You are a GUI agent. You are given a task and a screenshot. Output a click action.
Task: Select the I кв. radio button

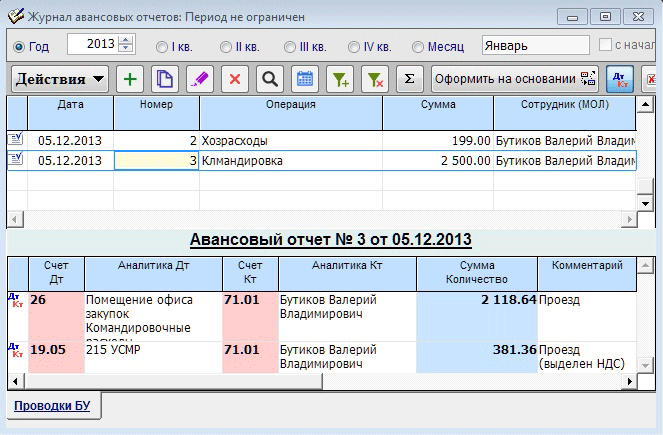point(162,47)
